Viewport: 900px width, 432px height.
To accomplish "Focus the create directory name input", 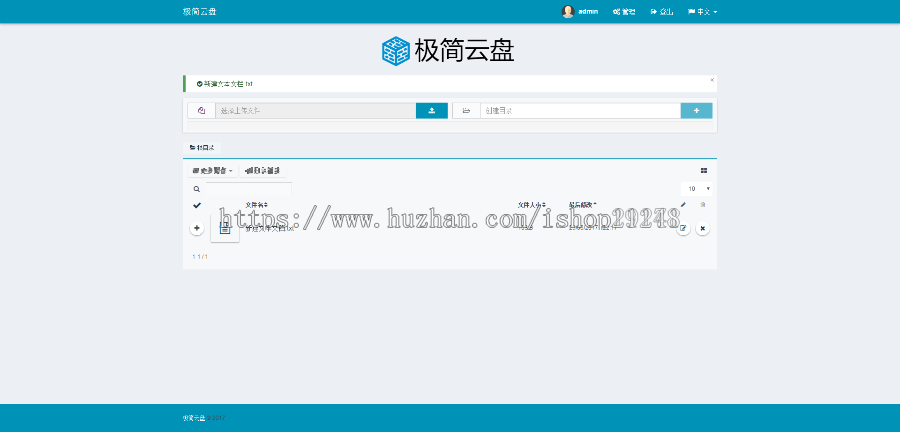I will (581, 111).
